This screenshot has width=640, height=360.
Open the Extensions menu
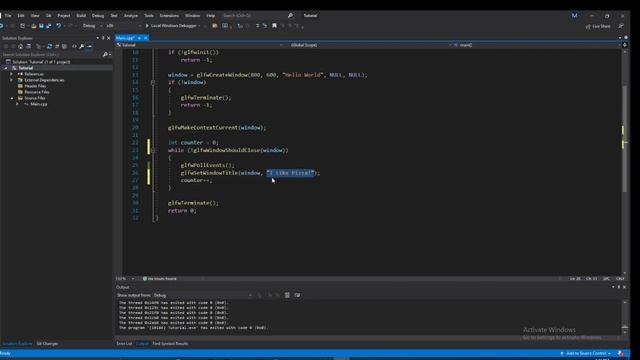tap(169, 16)
